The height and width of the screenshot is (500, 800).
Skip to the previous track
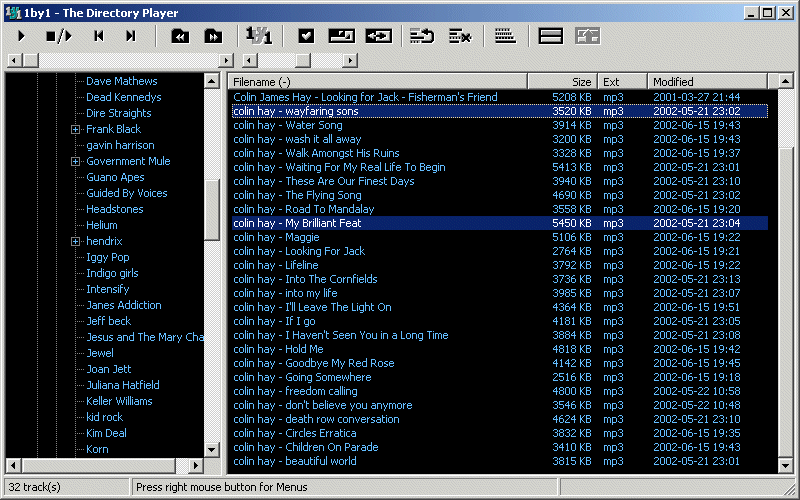point(98,36)
